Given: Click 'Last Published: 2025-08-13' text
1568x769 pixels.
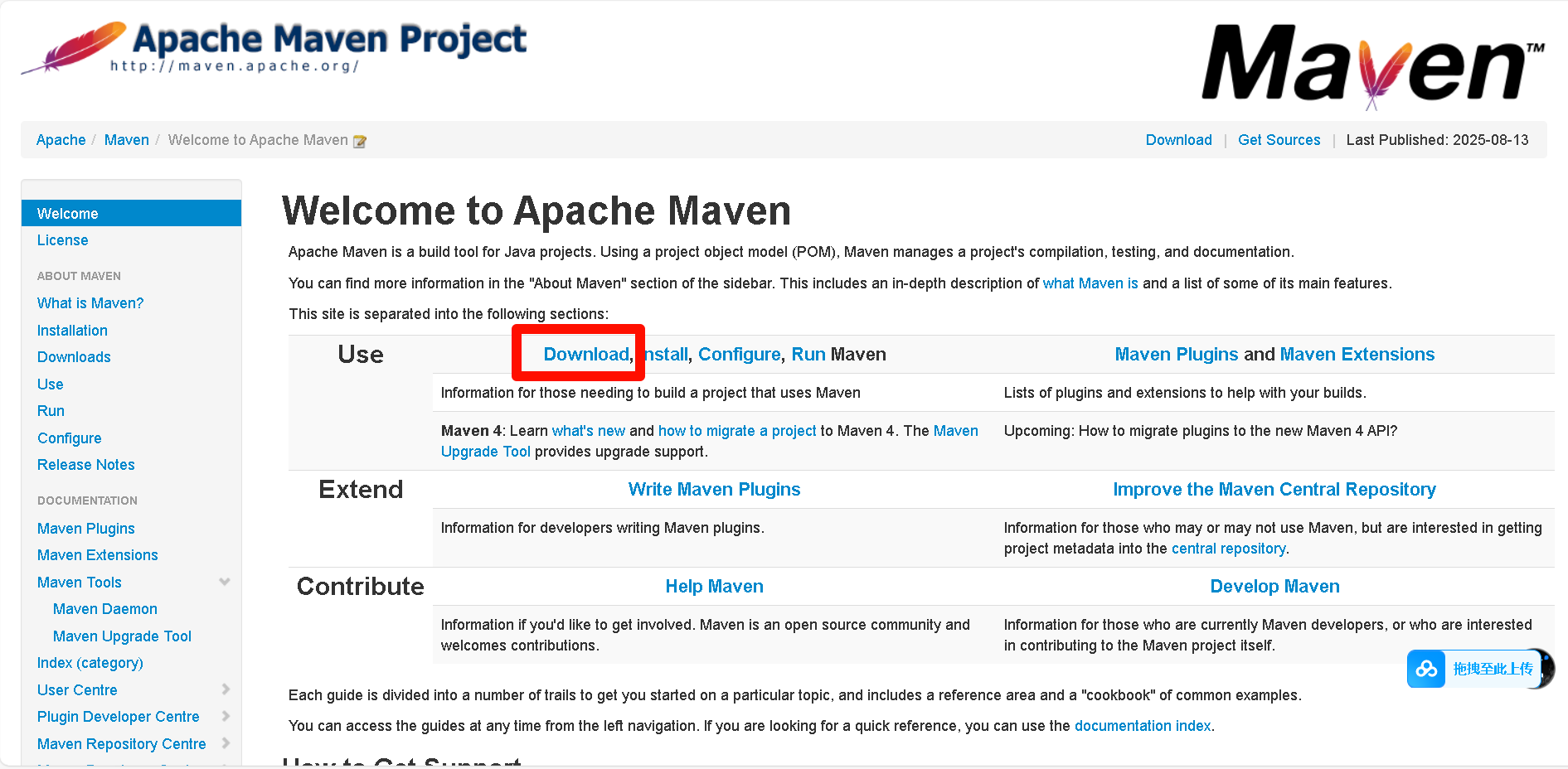Looking at the screenshot, I should coord(1437,140).
